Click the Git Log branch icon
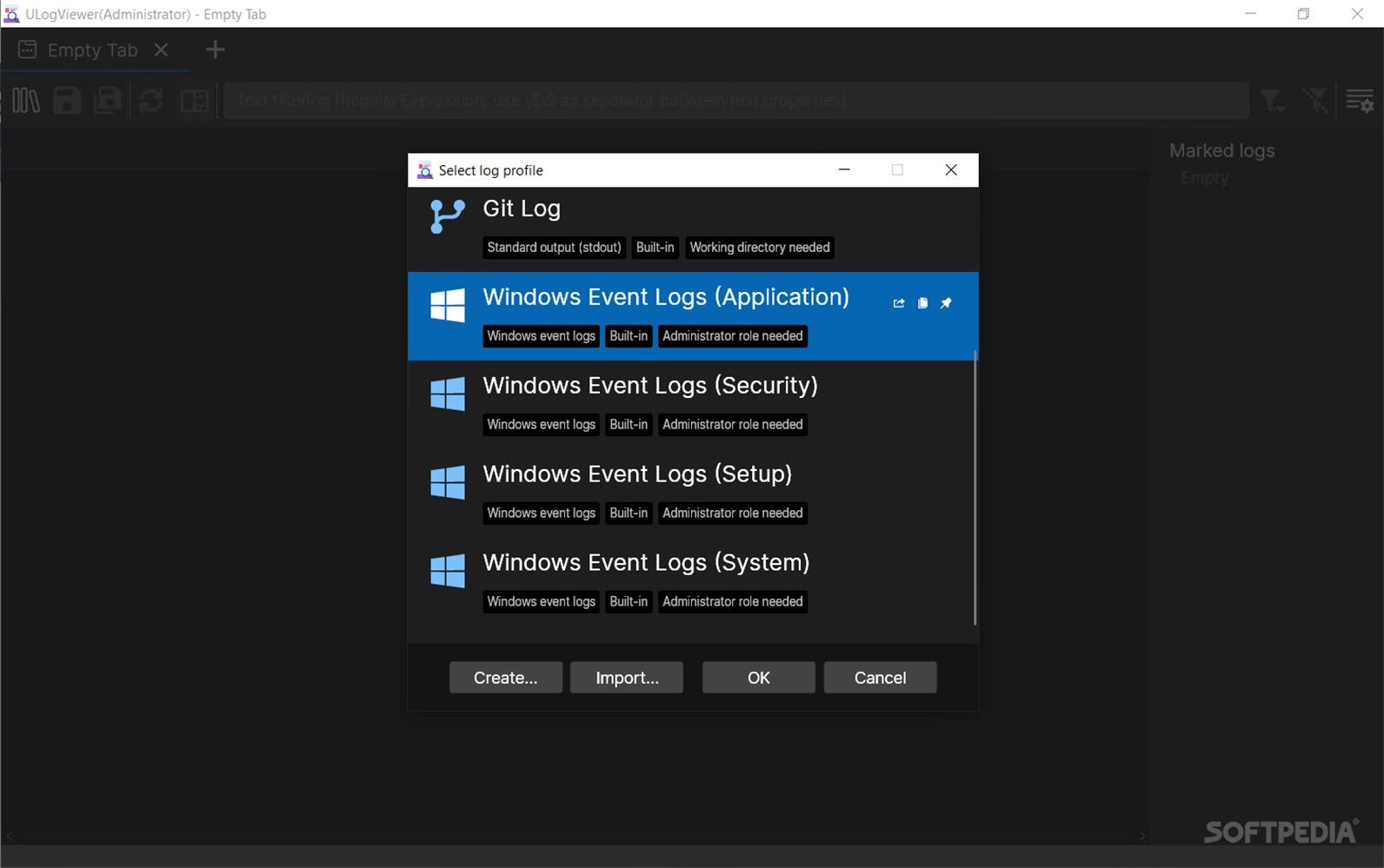The height and width of the screenshot is (868, 1384). (448, 216)
